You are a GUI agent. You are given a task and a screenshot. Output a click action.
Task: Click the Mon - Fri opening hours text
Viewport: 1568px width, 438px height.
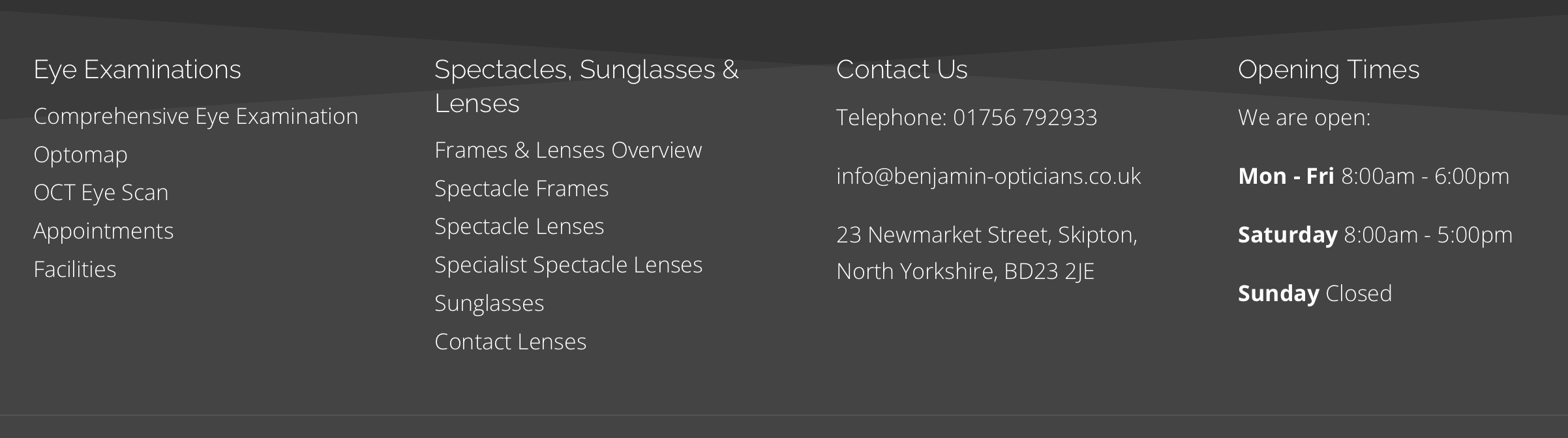(1374, 177)
